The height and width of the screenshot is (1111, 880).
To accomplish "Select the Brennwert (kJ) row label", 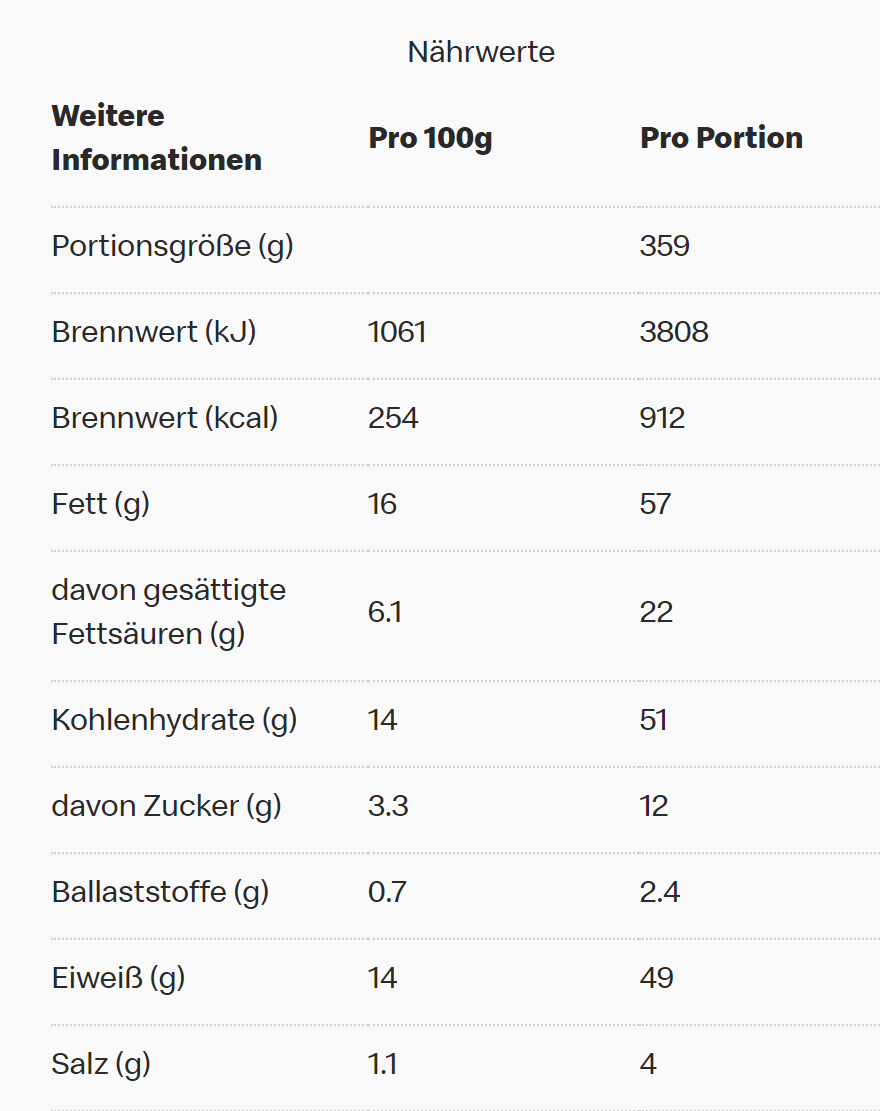I will coord(154,332).
